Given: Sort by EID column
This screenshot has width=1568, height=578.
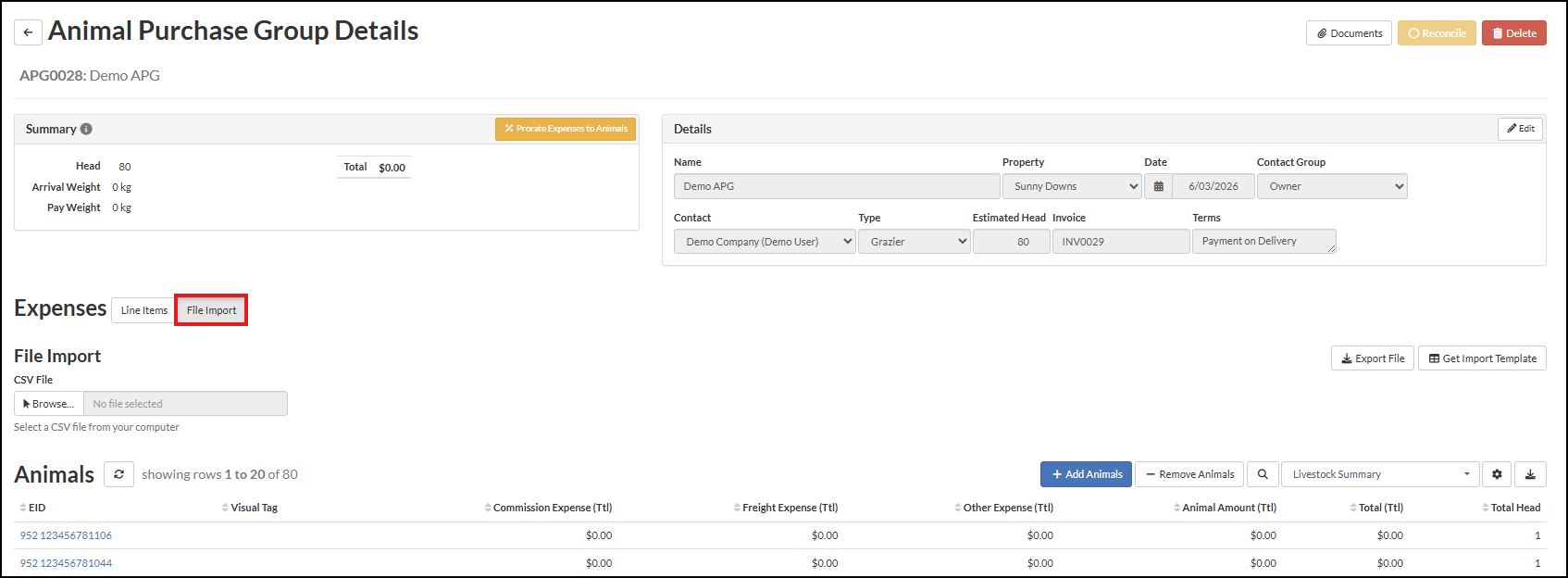Looking at the screenshot, I should [32, 508].
